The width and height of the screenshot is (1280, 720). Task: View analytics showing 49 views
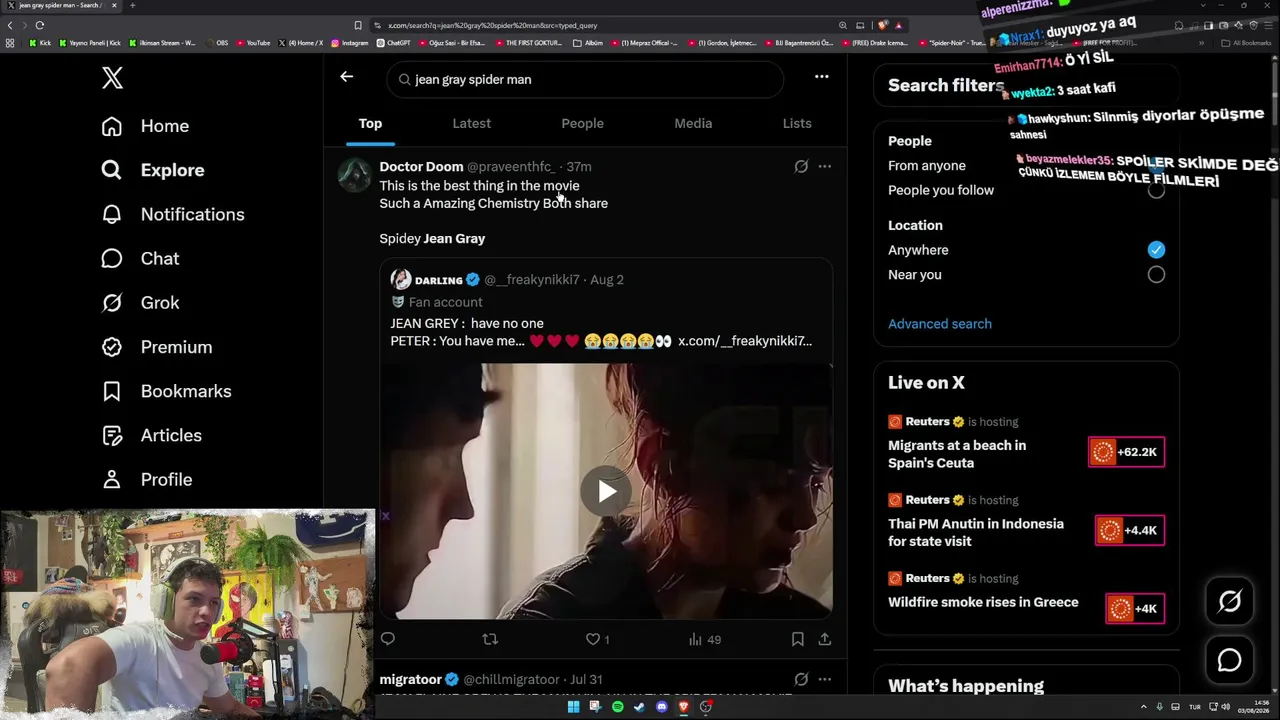coord(705,639)
